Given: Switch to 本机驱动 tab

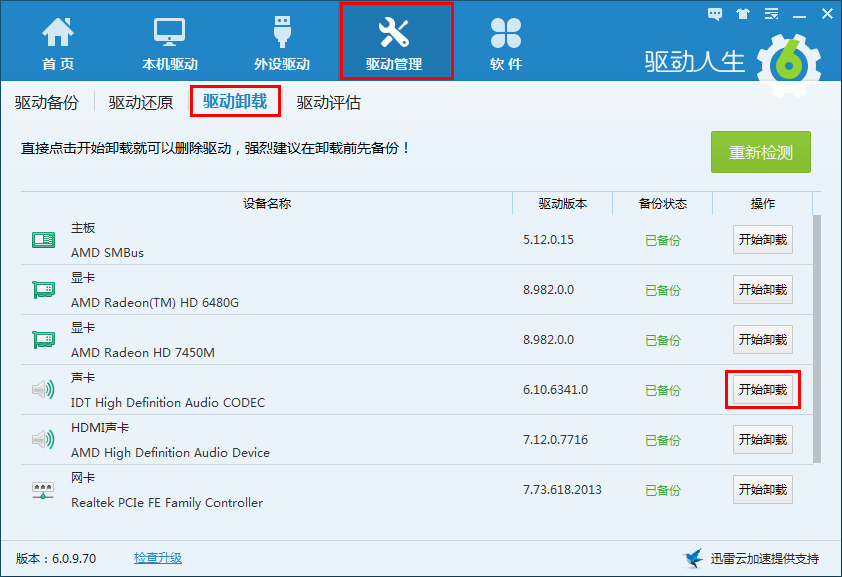Looking at the screenshot, I should tap(170, 43).
